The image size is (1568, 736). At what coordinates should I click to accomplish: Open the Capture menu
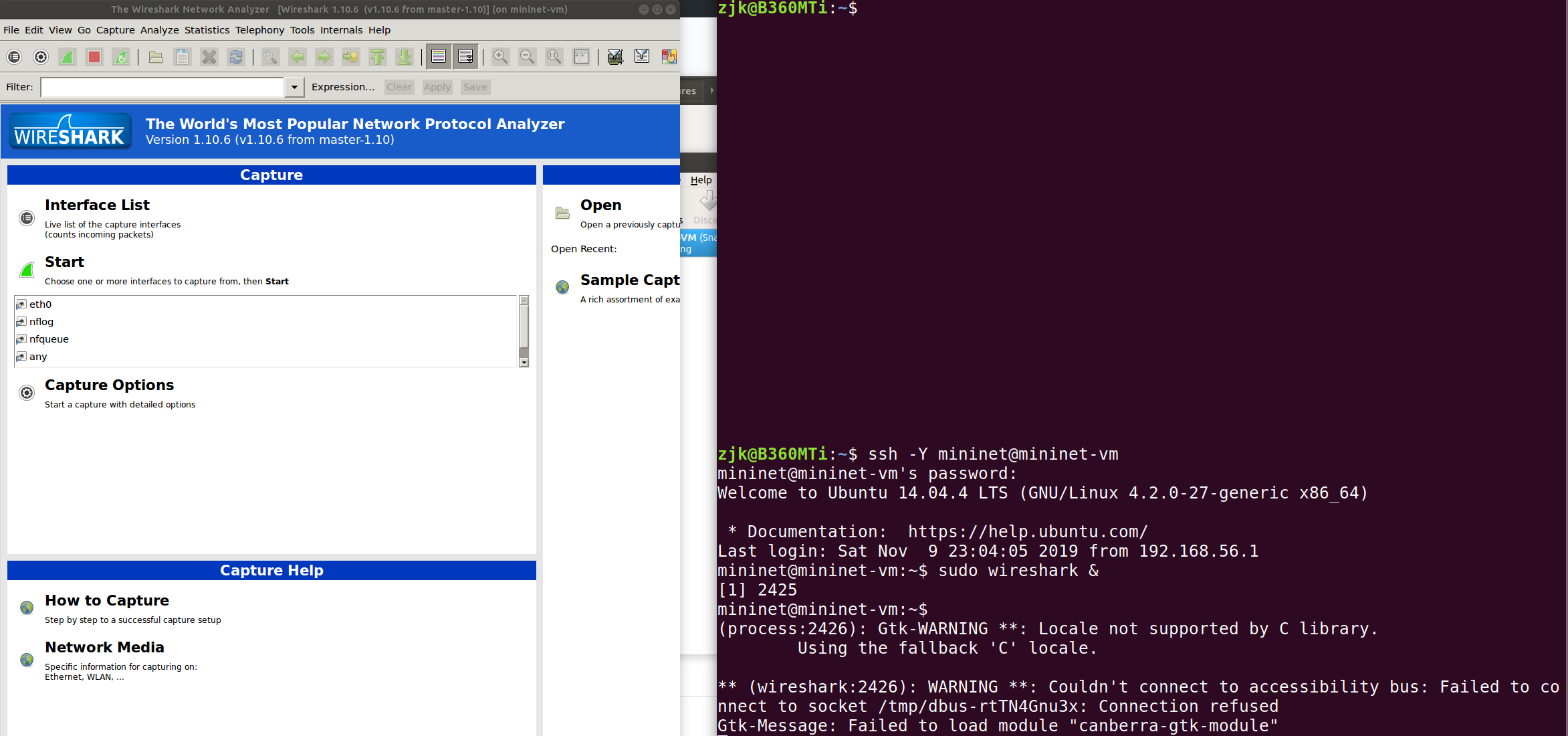(x=115, y=30)
